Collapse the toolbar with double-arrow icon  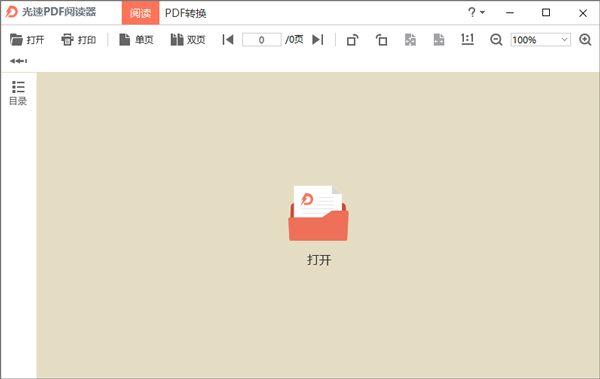[x=18, y=61]
